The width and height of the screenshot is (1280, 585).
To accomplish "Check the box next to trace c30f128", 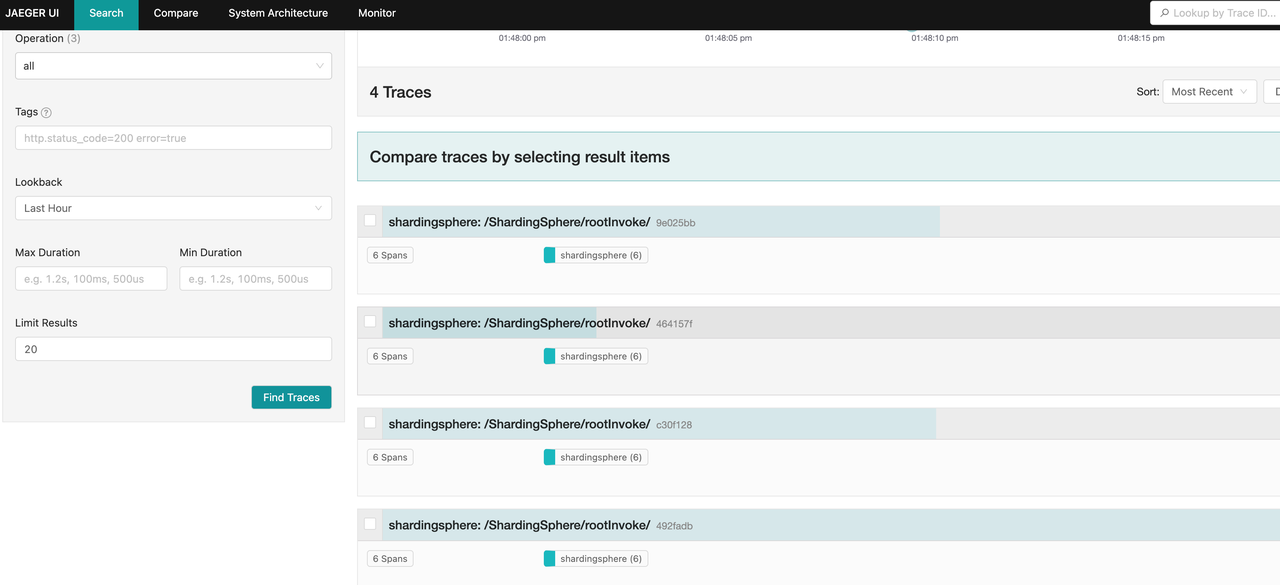I will [x=370, y=423].
